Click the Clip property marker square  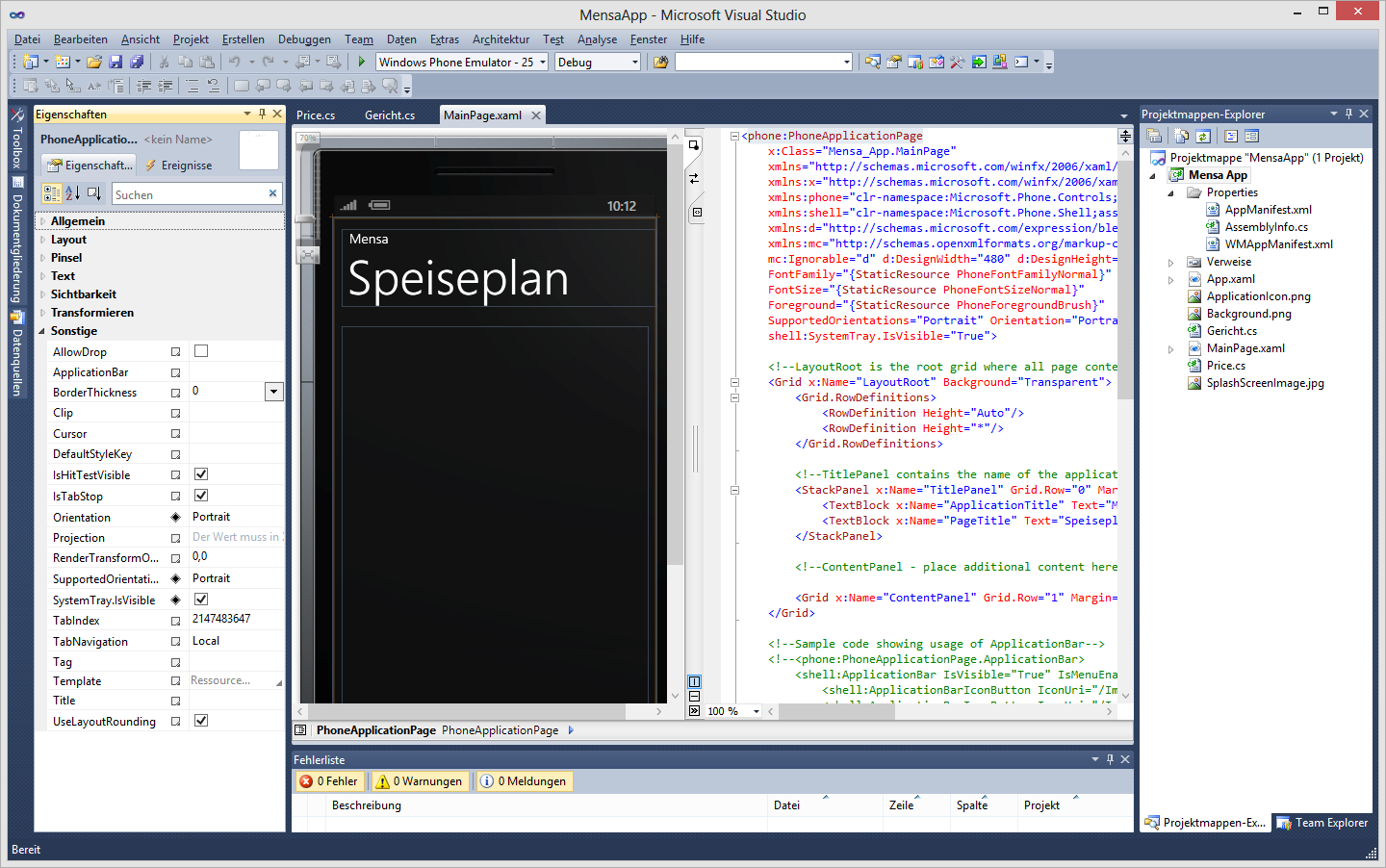pyautogui.click(x=176, y=413)
